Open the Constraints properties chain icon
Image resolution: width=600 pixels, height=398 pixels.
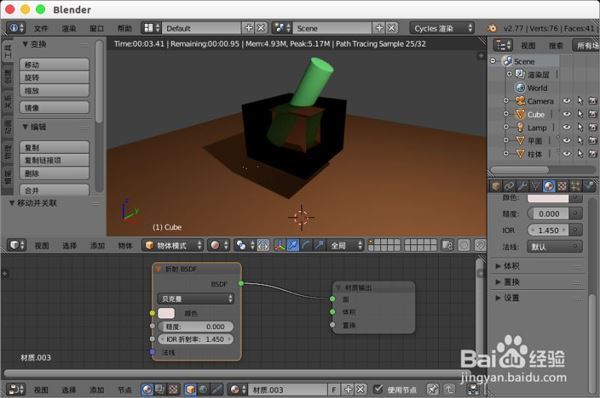tap(509, 186)
